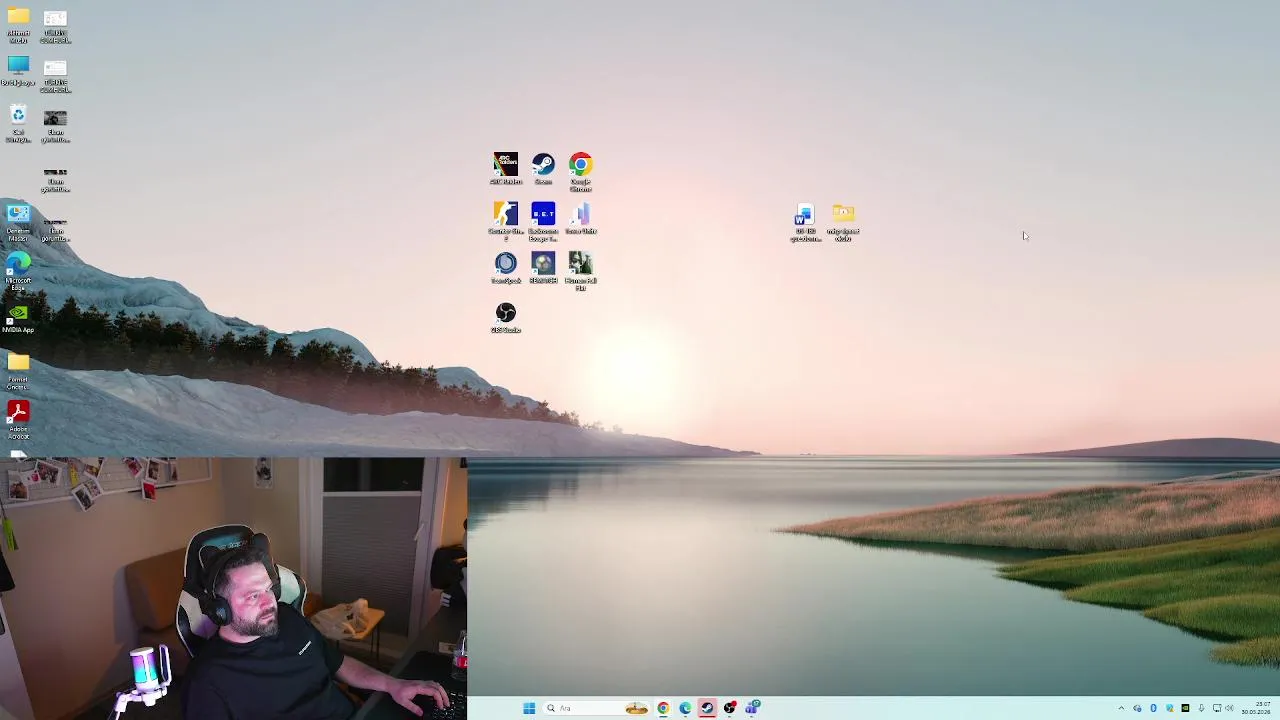Click the Bluetooth tray icon
1280x720 pixels.
(1153, 708)
